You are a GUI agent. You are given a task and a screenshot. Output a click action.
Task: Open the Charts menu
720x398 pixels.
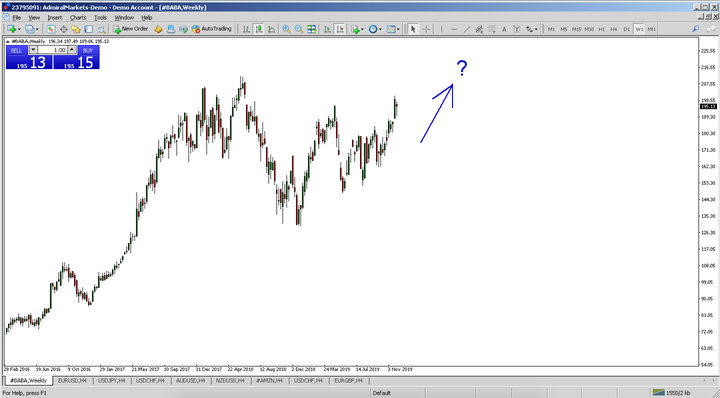point(78,17)
